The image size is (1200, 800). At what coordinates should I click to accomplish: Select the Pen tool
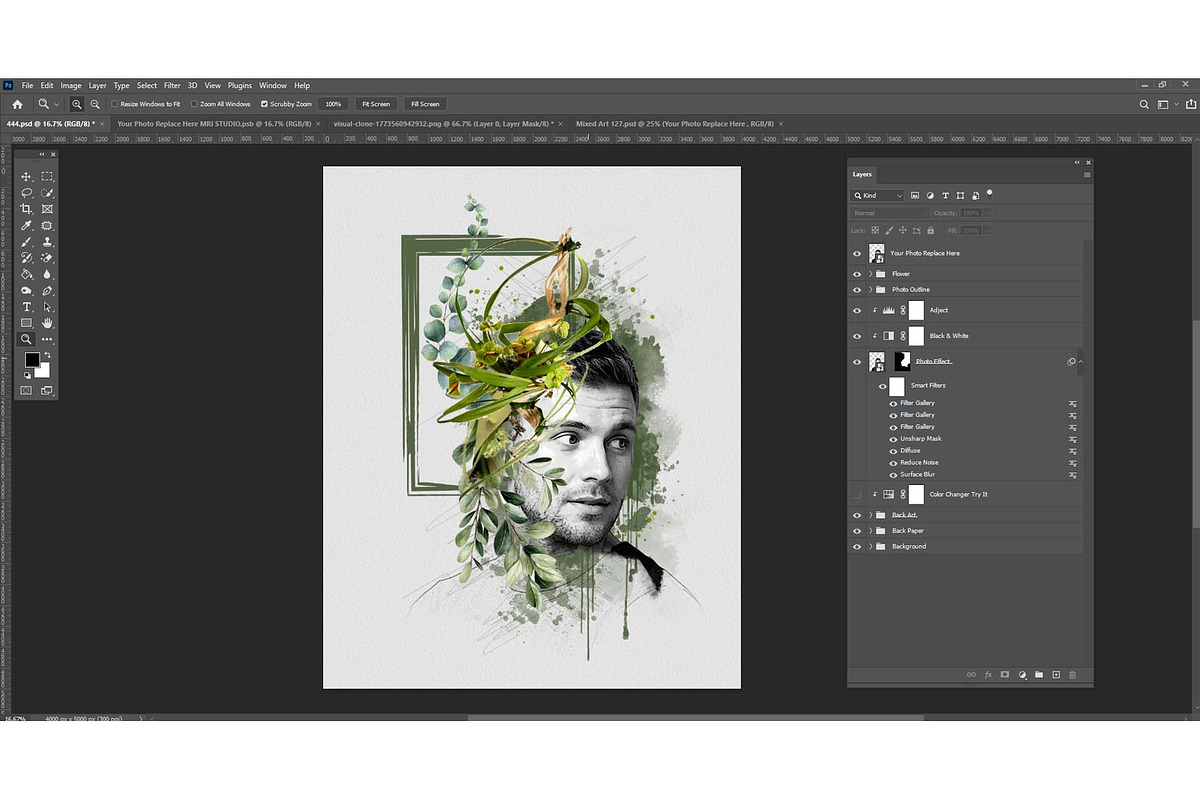(47, 290)
